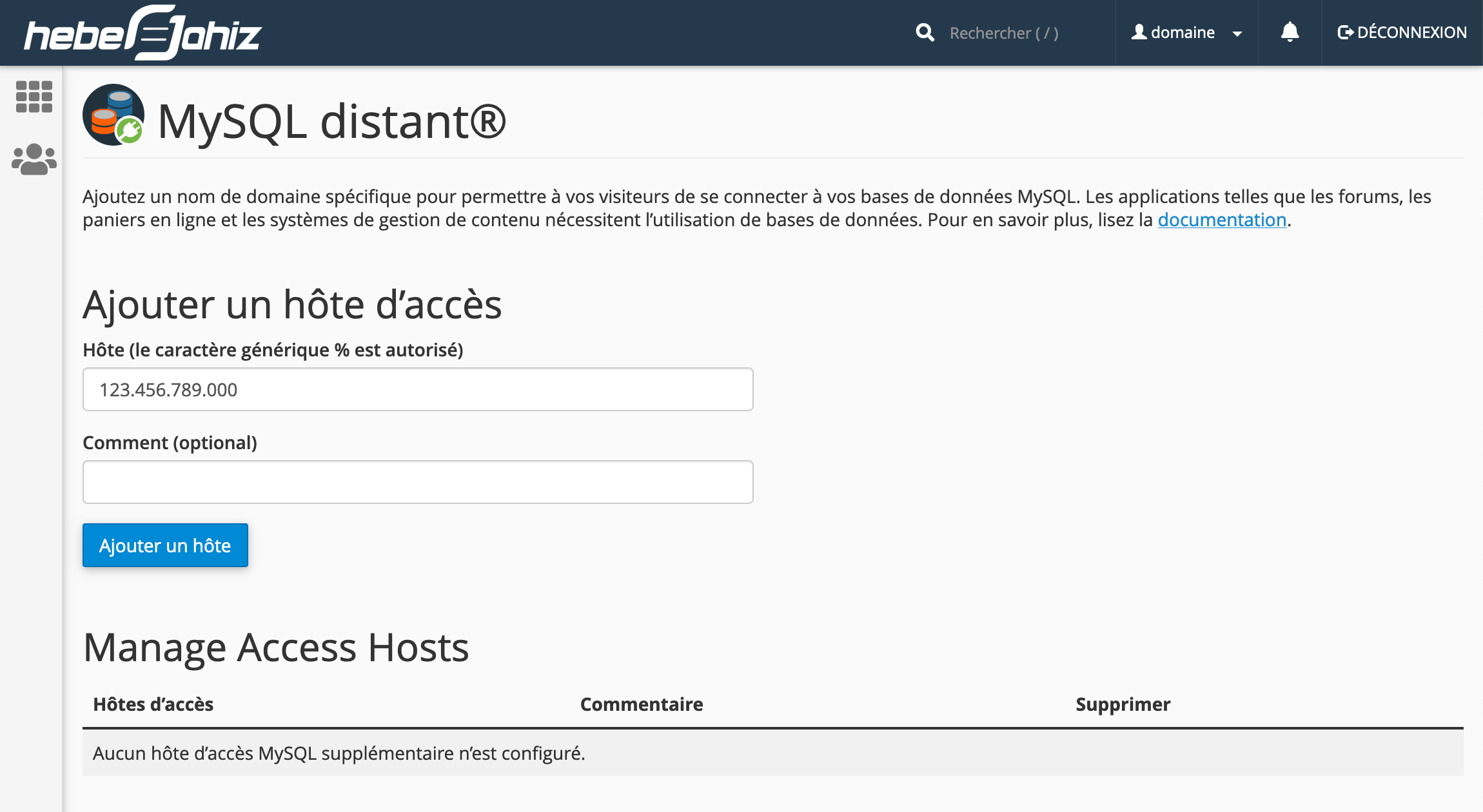Screen dimensions: 1483x812
Task: Click the user silhouette icon beside domaine
Action: pos(1139,32)
